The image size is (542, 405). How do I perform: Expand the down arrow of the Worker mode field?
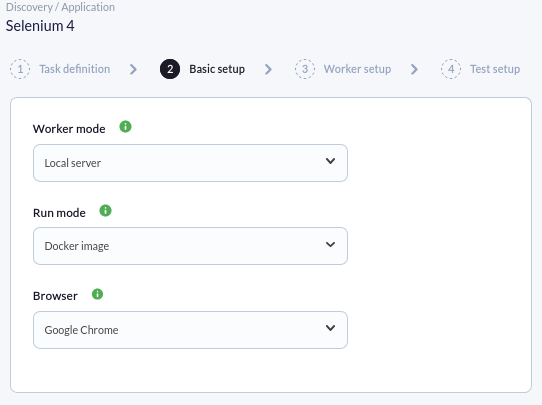point(330,161)
